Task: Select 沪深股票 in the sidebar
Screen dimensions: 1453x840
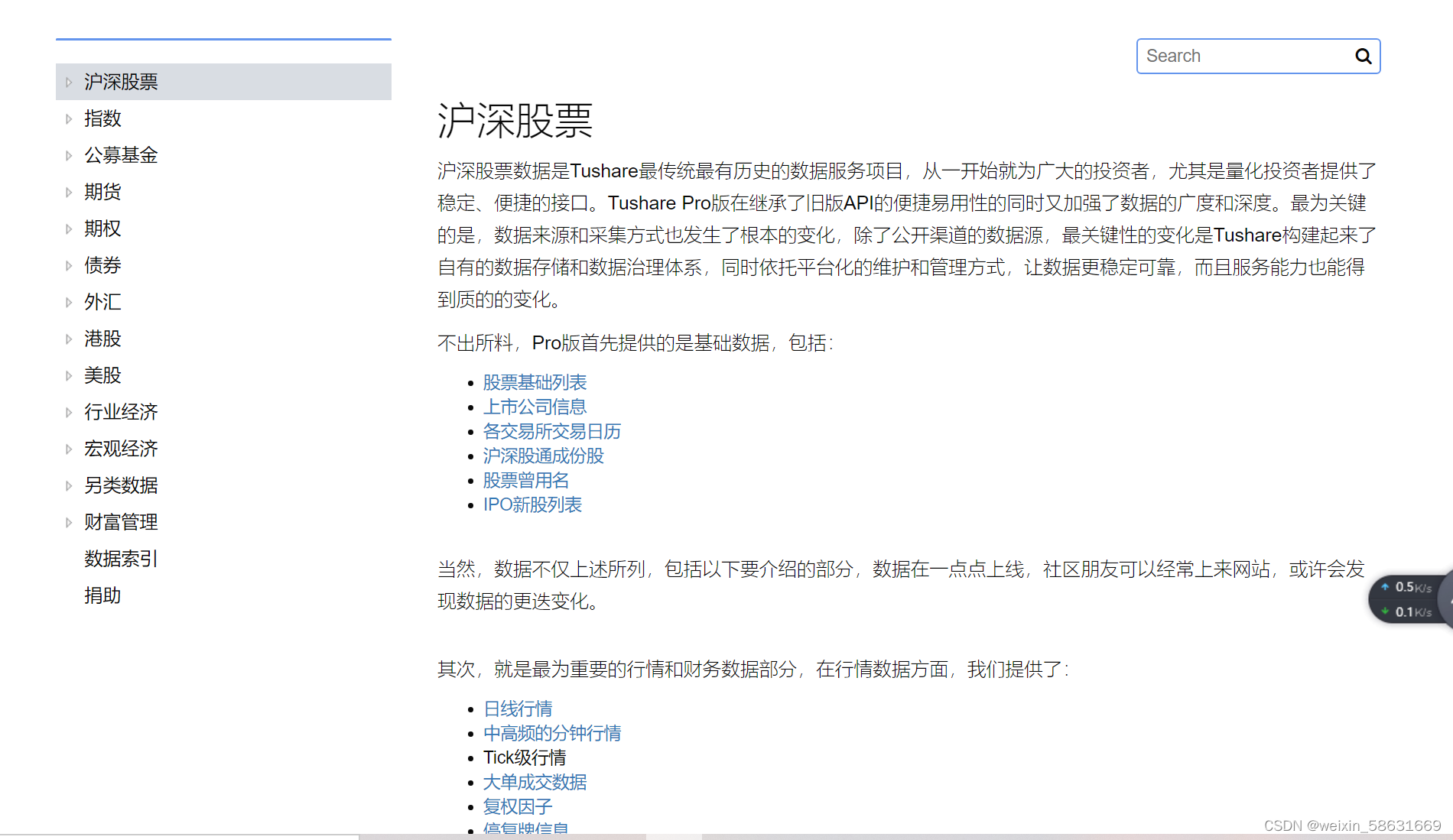Action: point(121,82)
